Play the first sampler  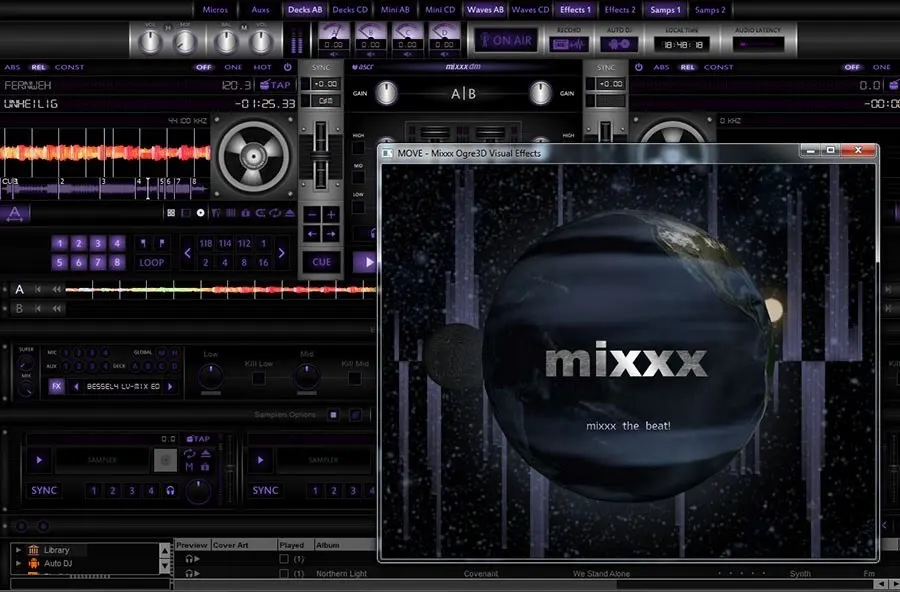pyautogui.click(x=39, y=460)
